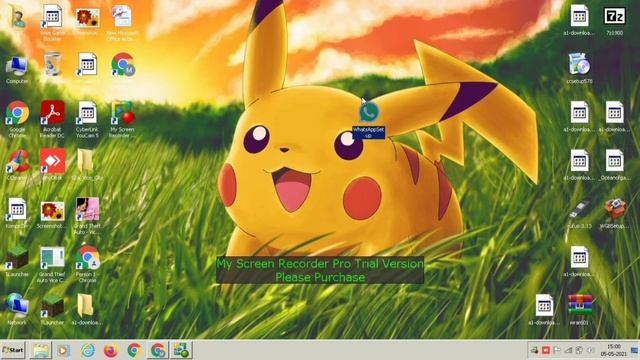640x360 pixels.
Task: Select the WhatsAppSetup installer icon
Action: (x=369, y=120)
